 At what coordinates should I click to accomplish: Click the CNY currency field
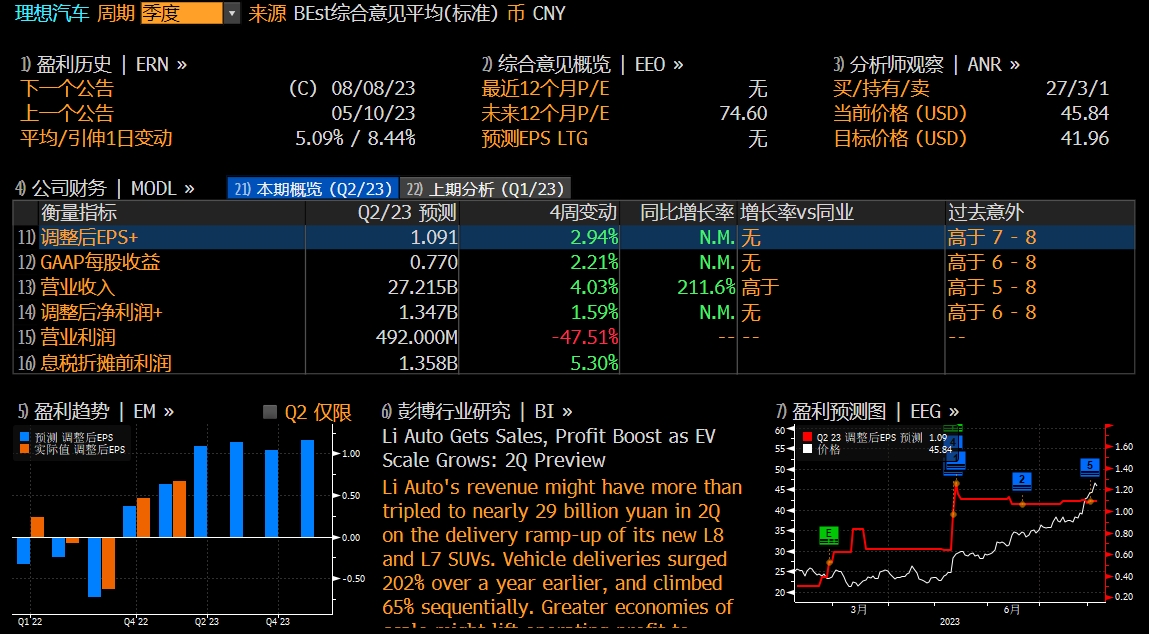click(549, 13)
